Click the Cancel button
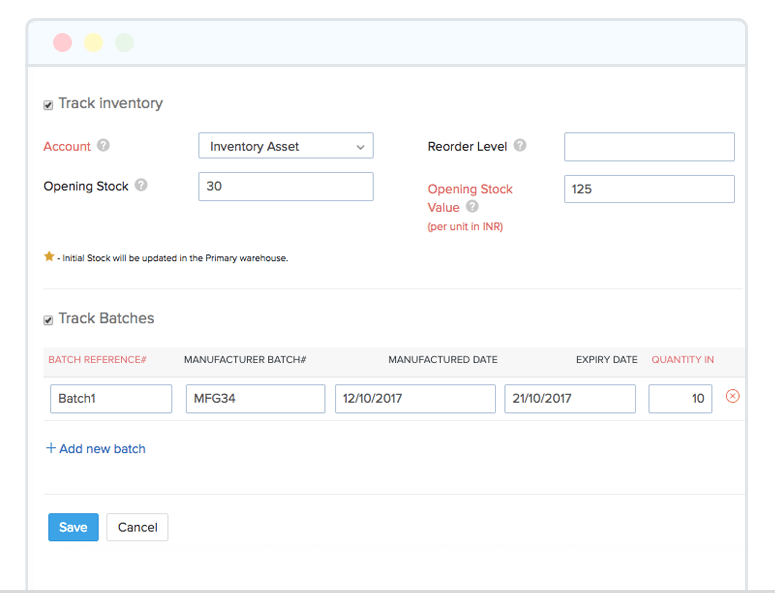 (x=137, y=527)
